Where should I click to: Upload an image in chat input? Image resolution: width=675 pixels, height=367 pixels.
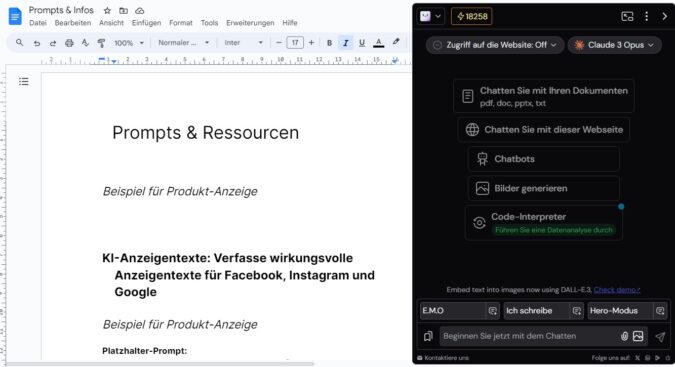638,336
